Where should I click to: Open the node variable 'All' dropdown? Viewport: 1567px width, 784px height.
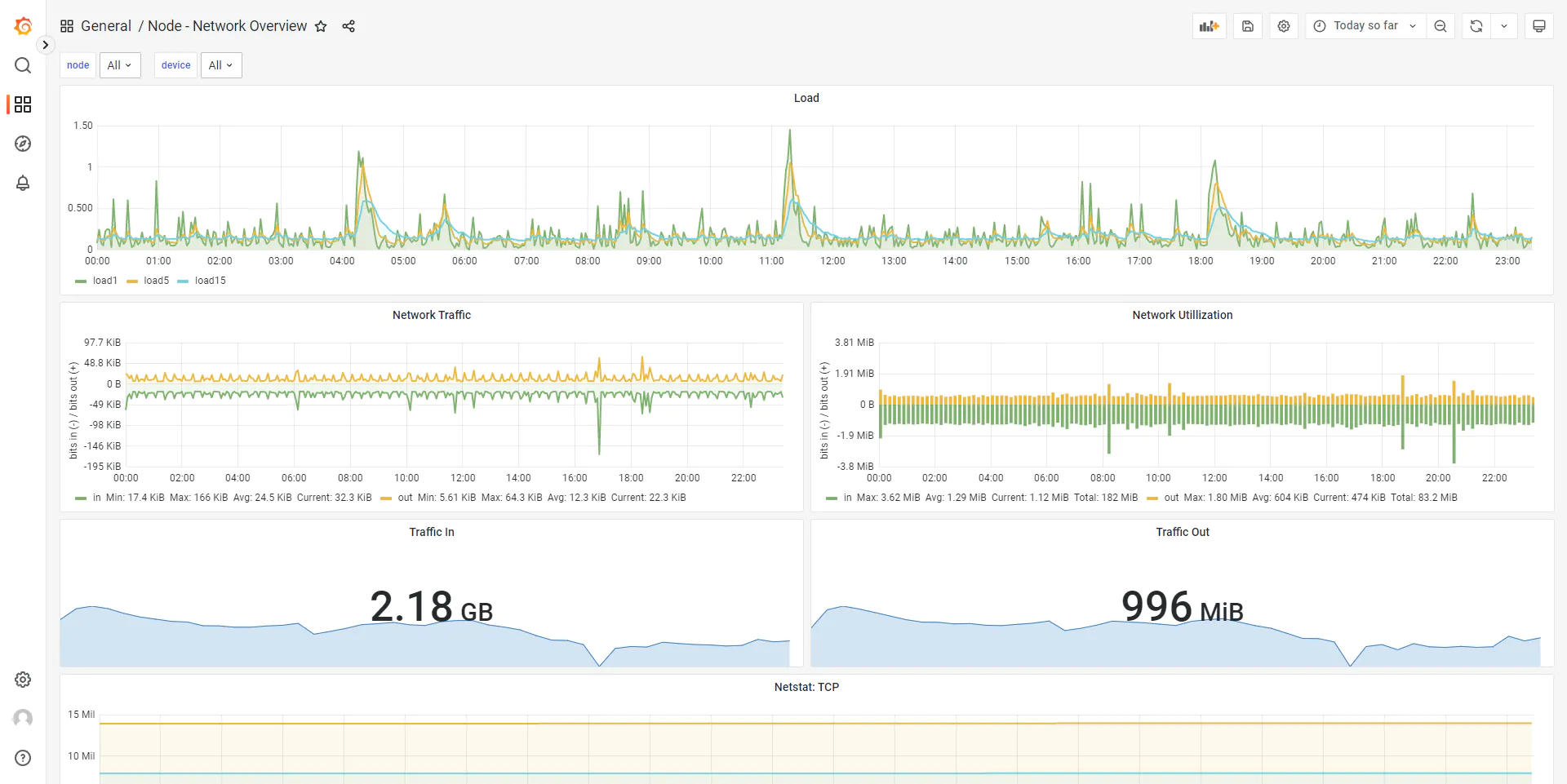coord(120,65)
